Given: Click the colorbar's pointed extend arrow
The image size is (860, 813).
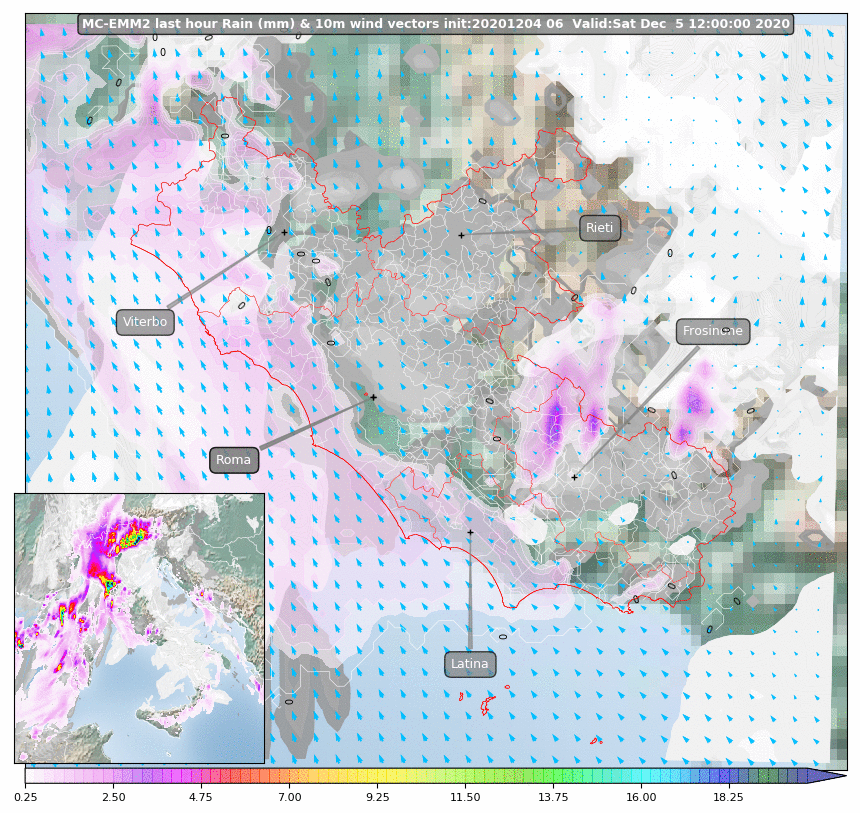Looking at the screenshot, I should point(827,776).
